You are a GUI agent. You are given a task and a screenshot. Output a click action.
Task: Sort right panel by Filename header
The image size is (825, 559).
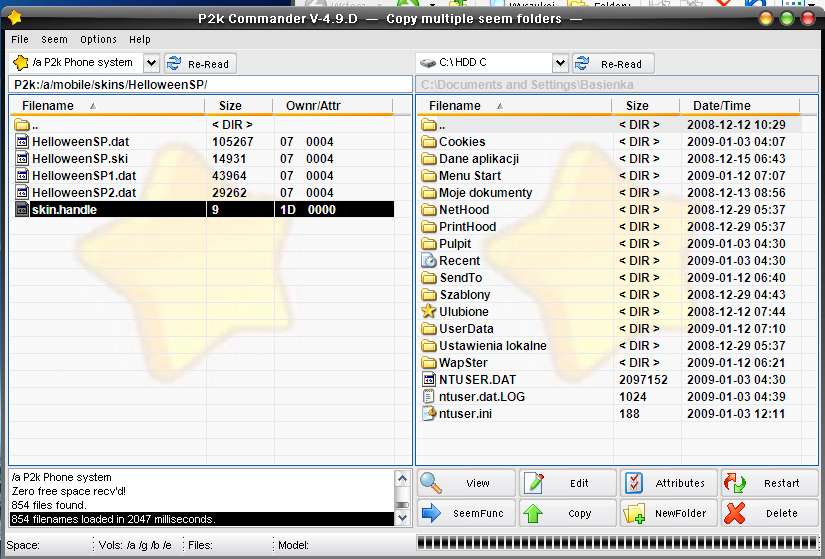click(x=514, y=106)
